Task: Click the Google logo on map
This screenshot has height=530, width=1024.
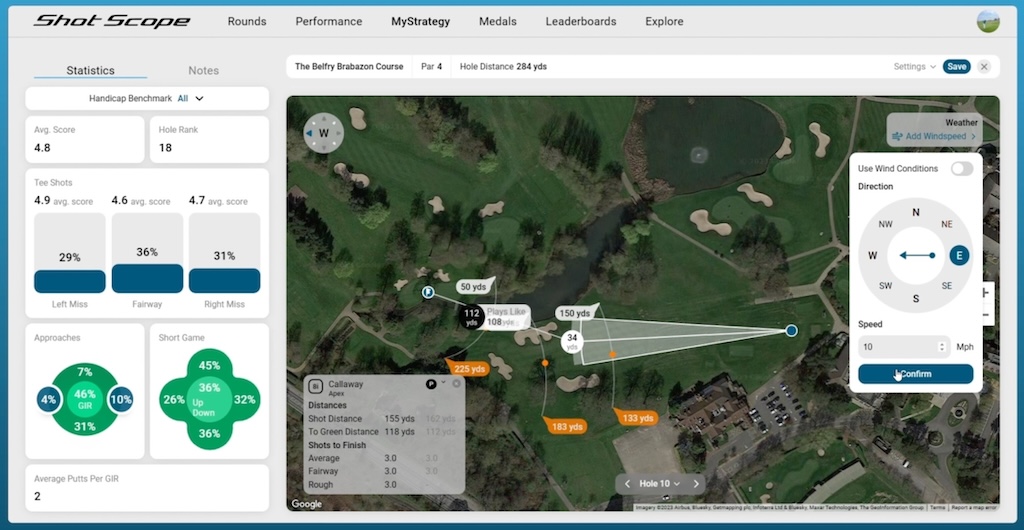Action: coord(307,504)
